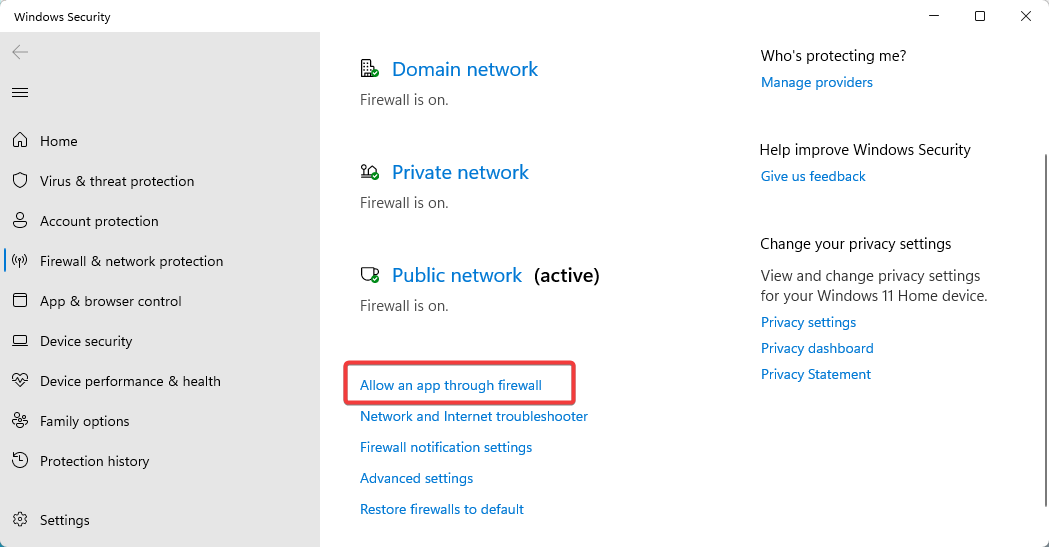This screenshot has width=1049, height=547.
Task: Click the Account protection person icon
Action: (x=20, y=221)
